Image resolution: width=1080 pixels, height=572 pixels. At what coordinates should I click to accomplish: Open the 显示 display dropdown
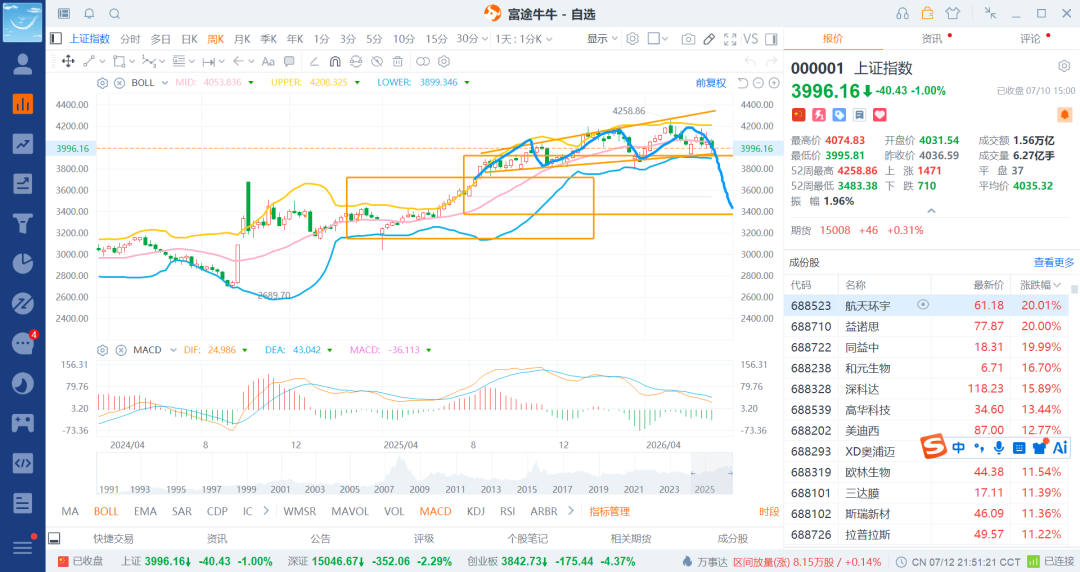(x=602, y=39)
